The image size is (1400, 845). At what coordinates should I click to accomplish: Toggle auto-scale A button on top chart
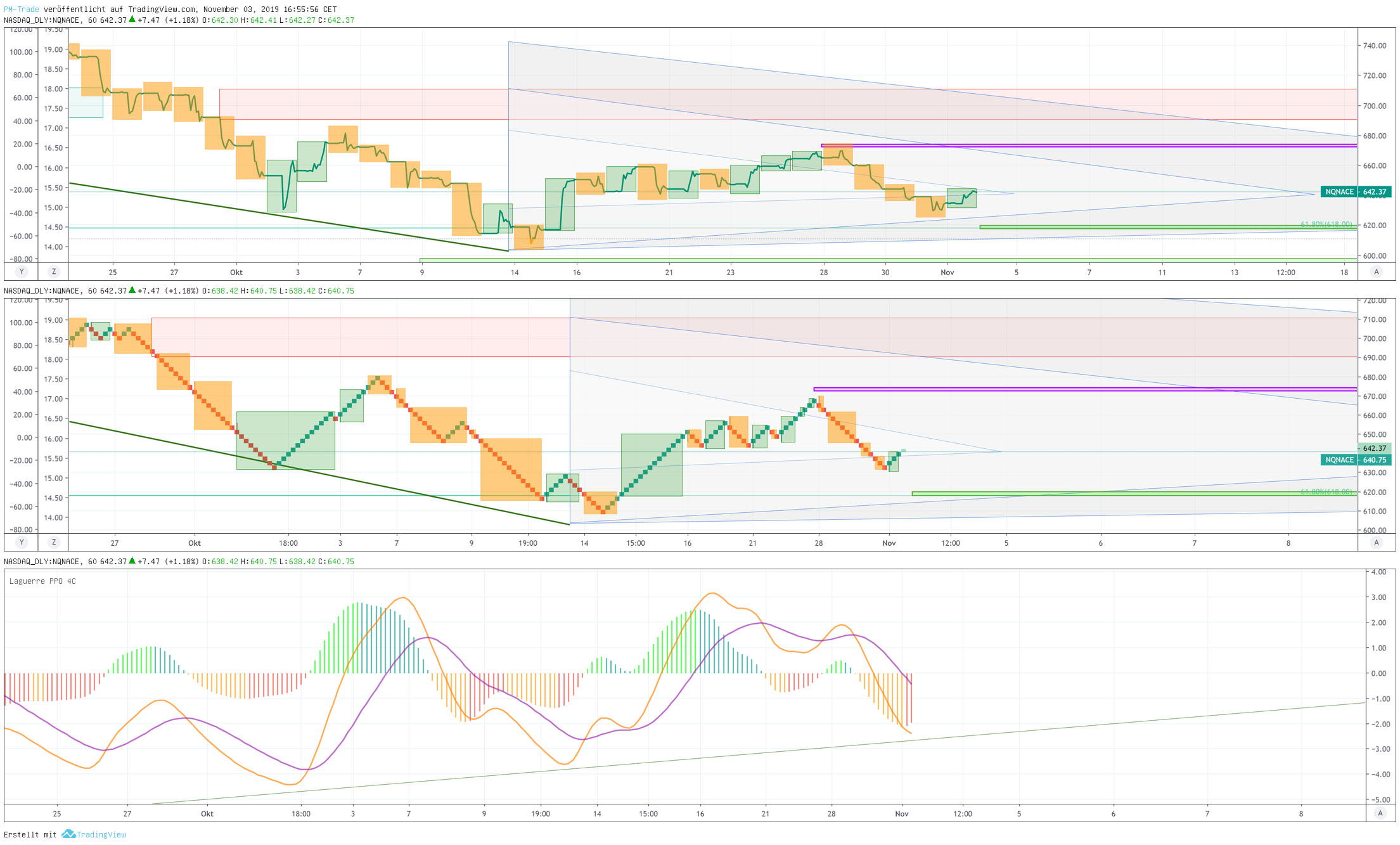point(1376,272)
